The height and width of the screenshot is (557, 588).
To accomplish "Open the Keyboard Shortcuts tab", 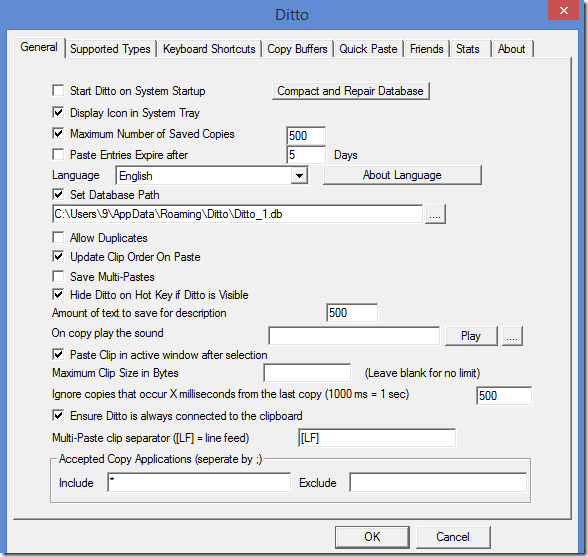I will point(209,49).
